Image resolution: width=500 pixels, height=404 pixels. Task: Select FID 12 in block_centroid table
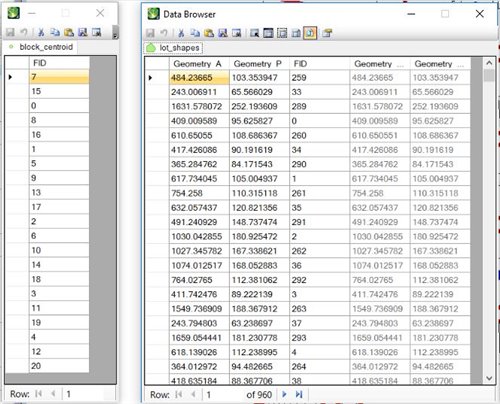pyautogui.click(x=59, y=351)
